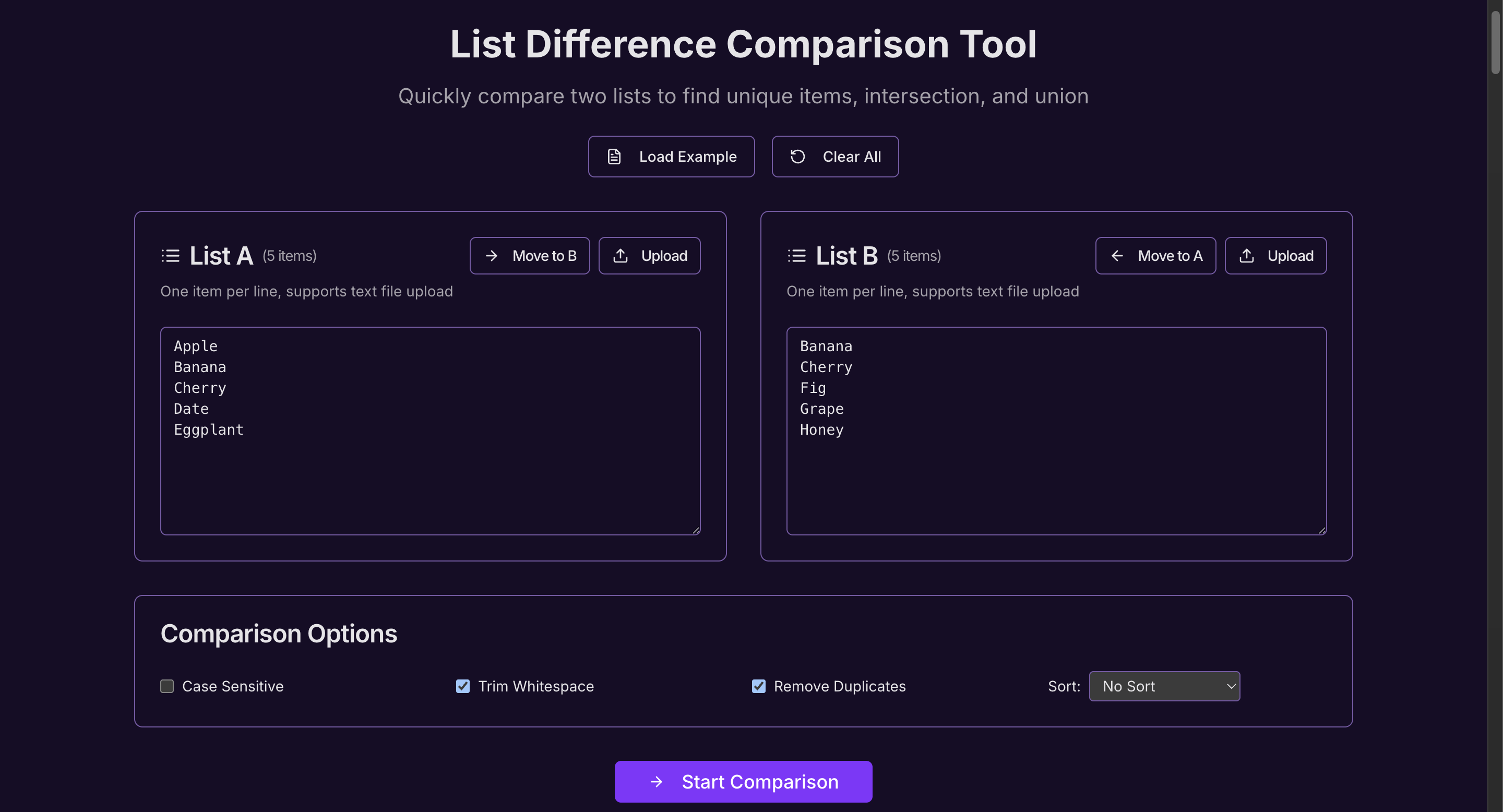
Task: Click the reset arrow icon in Clear All
Action: [797, 157]
